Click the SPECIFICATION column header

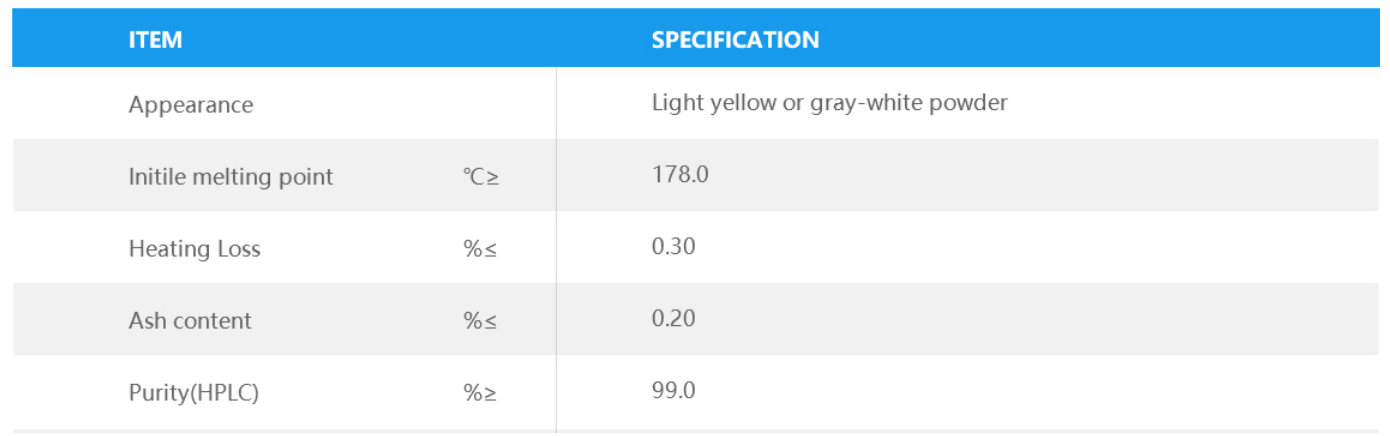[735, 40]
